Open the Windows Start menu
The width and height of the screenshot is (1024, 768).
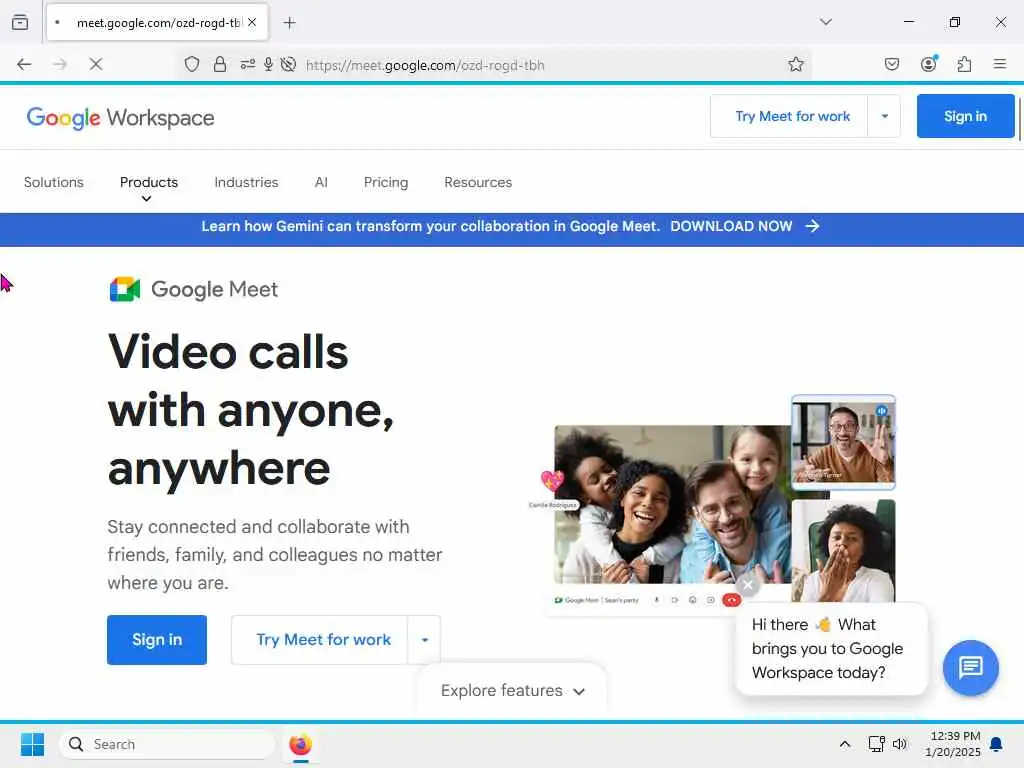click(32, 744)
